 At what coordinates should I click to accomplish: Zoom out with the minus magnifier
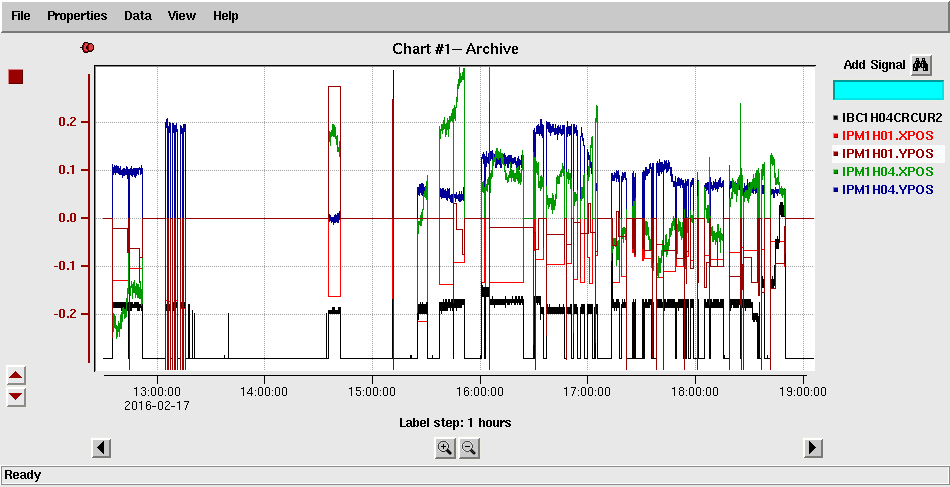click(x=469, y=448)
